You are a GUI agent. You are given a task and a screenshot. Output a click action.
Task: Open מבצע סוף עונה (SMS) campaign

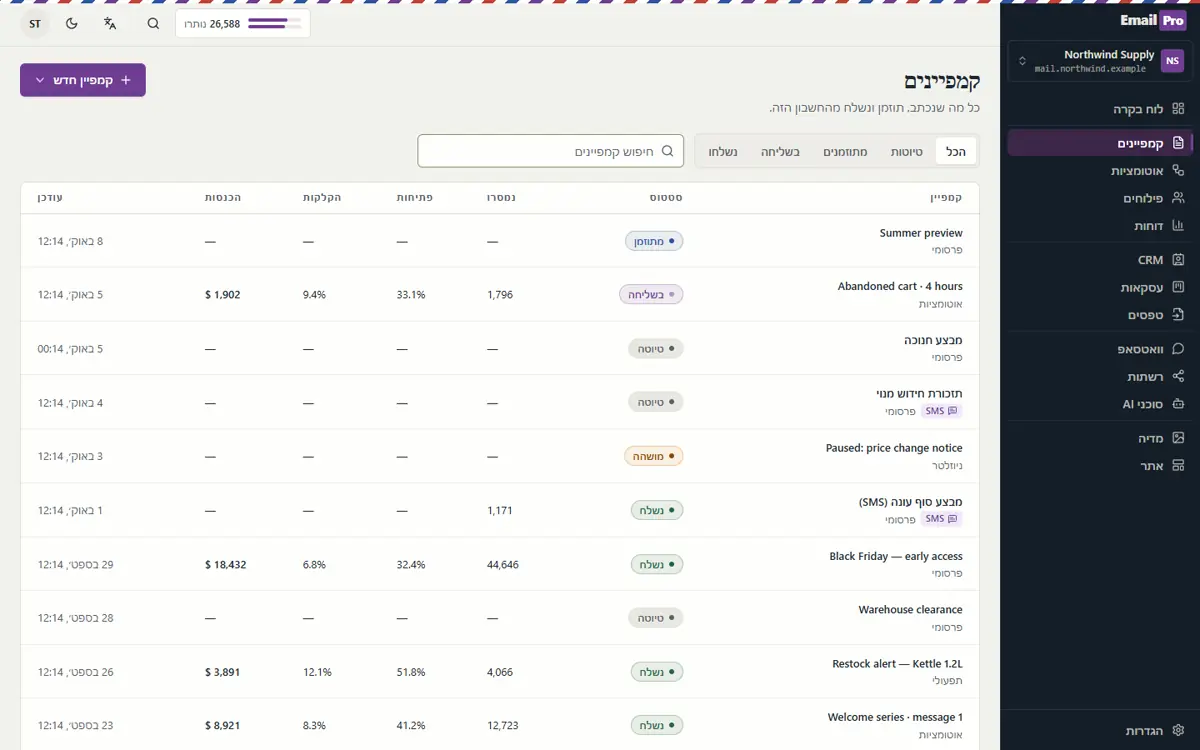[911, 502]
